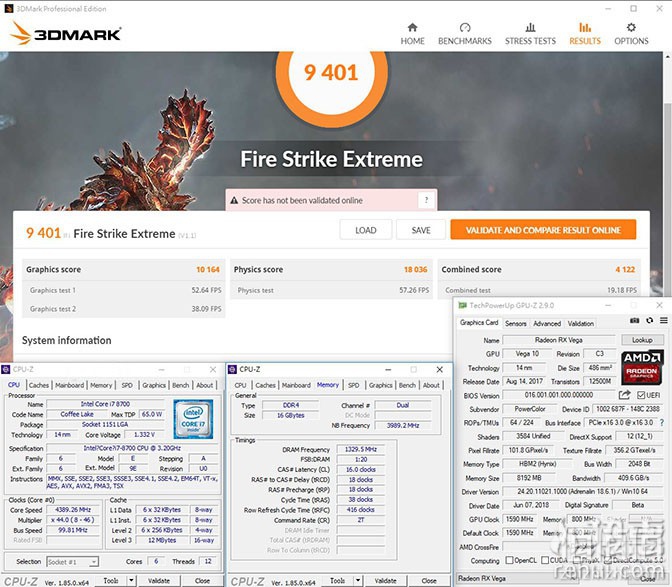The width and height of the screenshot is (672, 587).
Task: Click the 3DMark logo
Action: coord(66,33)
